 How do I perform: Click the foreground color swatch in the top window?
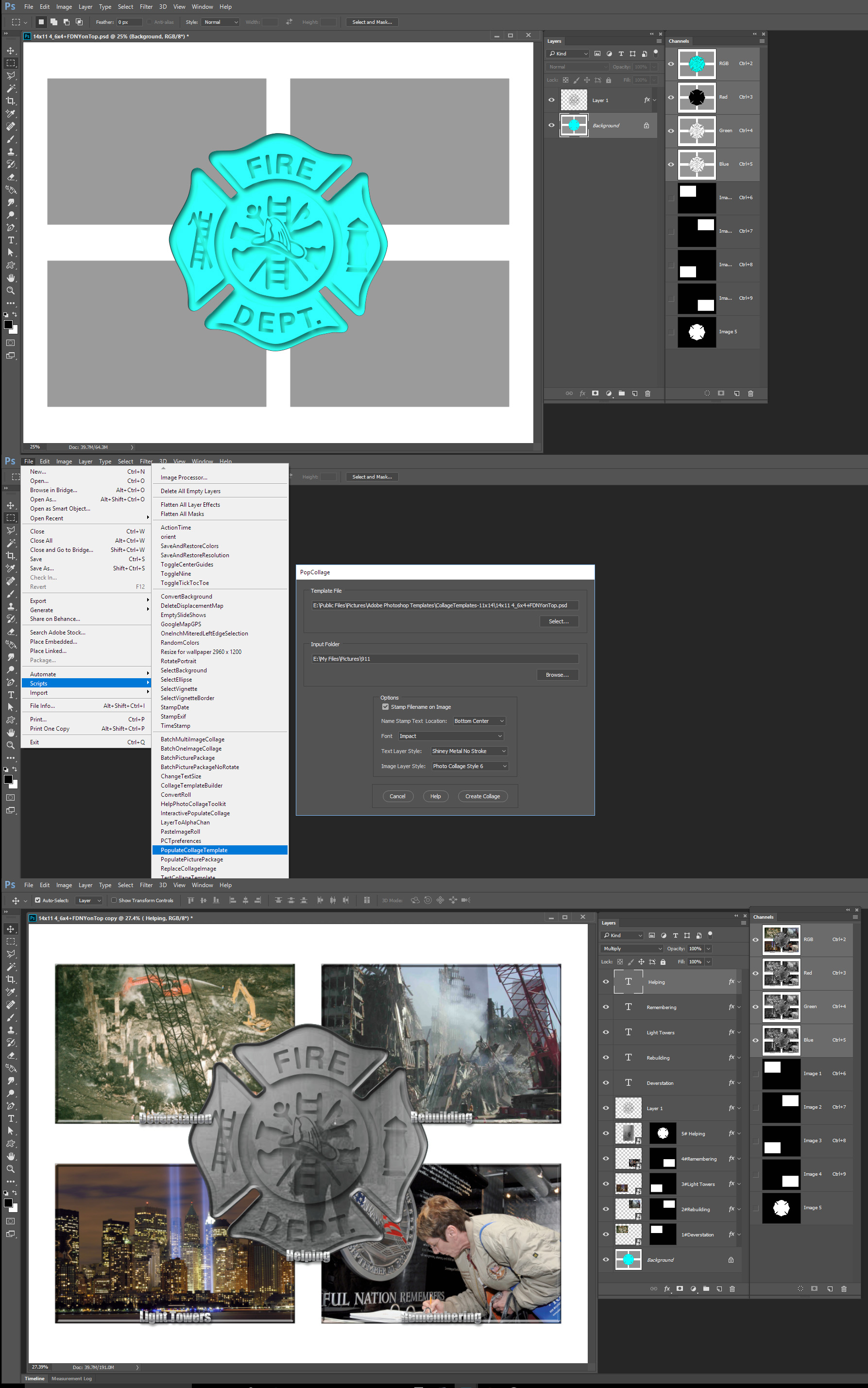pyautogui.click(x=8, y=325)
